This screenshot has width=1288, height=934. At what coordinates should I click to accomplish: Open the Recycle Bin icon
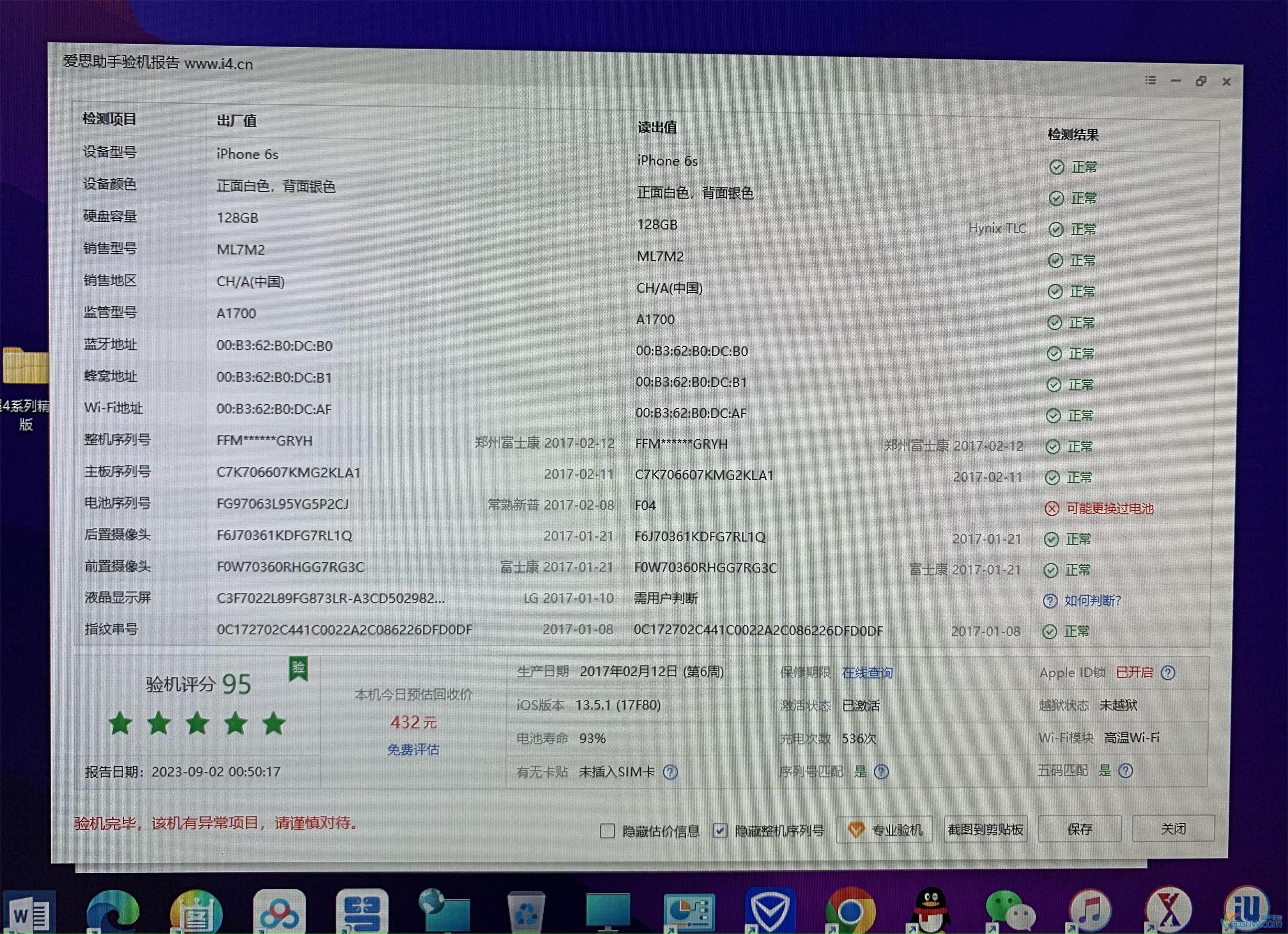coord(526,912)
